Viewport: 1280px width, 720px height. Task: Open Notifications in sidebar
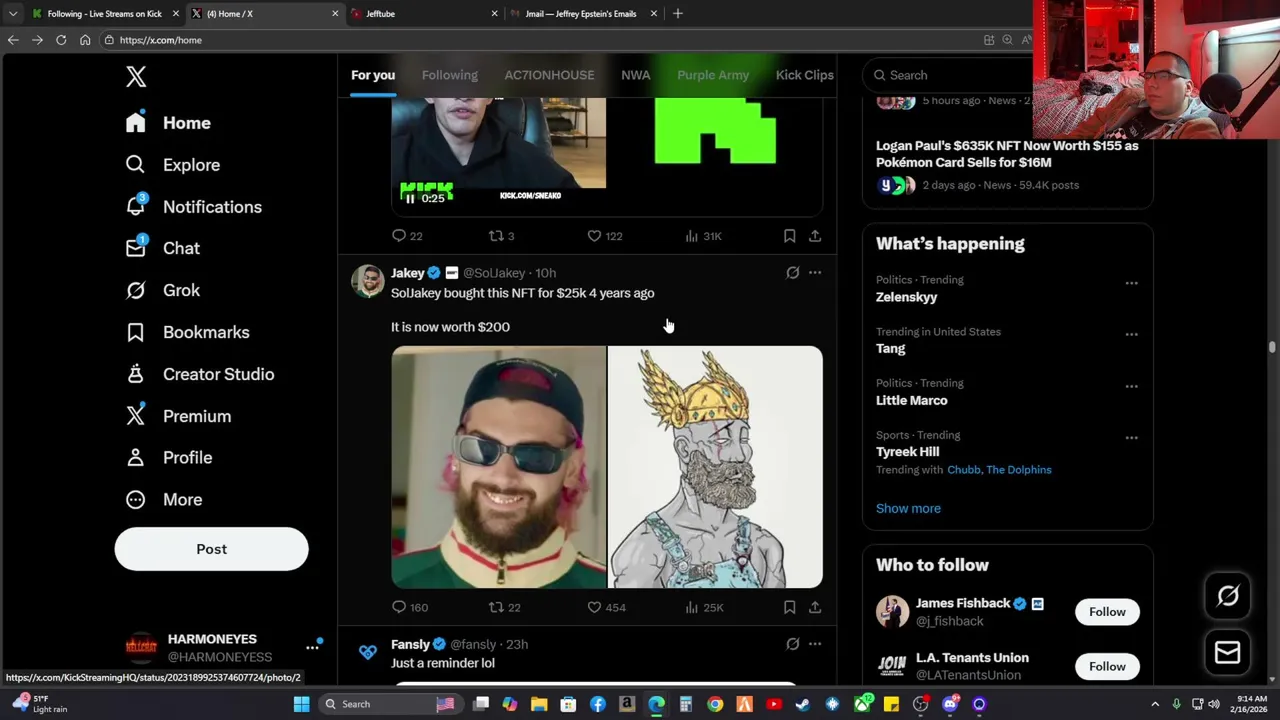[x=193, y=207]
